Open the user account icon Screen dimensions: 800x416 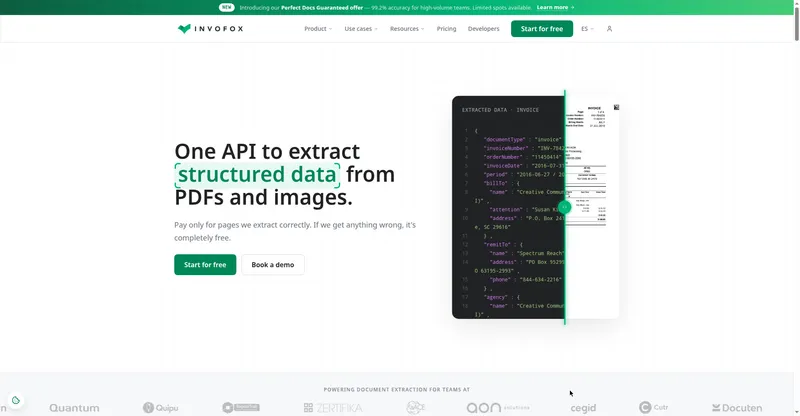click(x=609, y=29)
